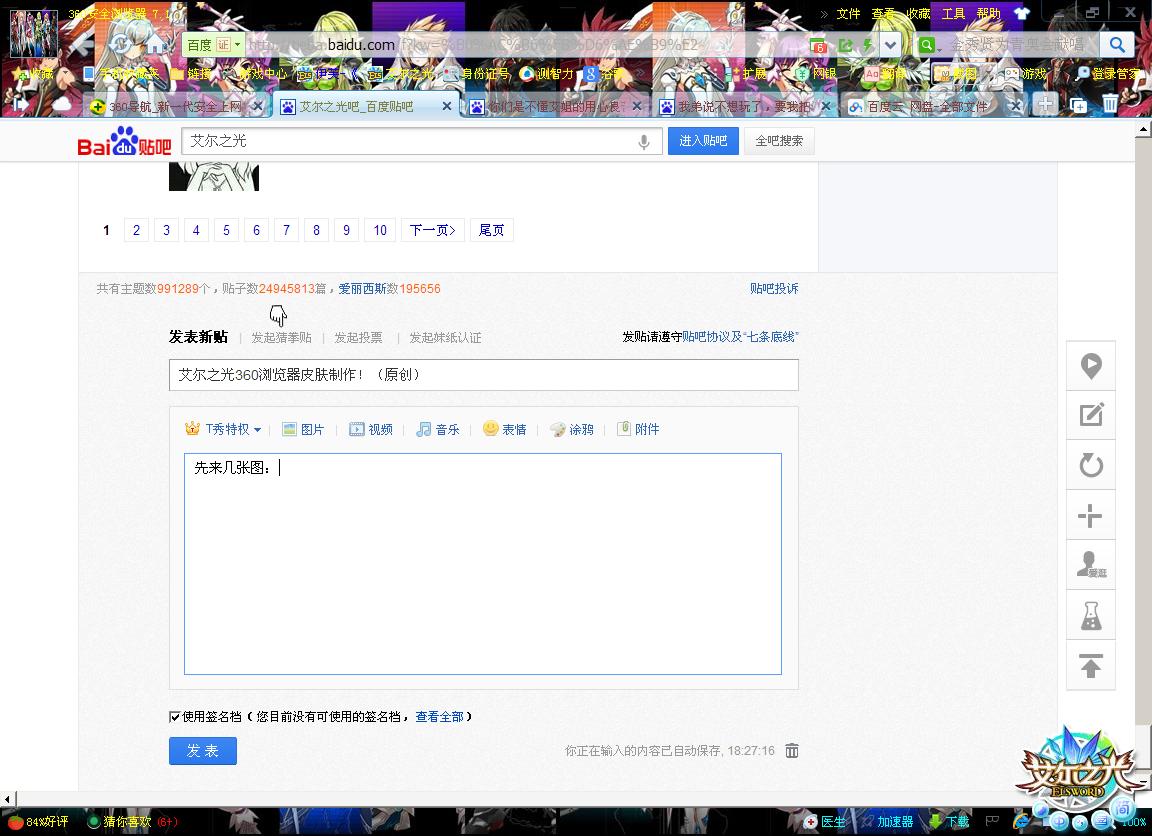Delete saved draft with trash icon
The height and width of the screenshot is (836, 1152).
[x=792, y=751]
